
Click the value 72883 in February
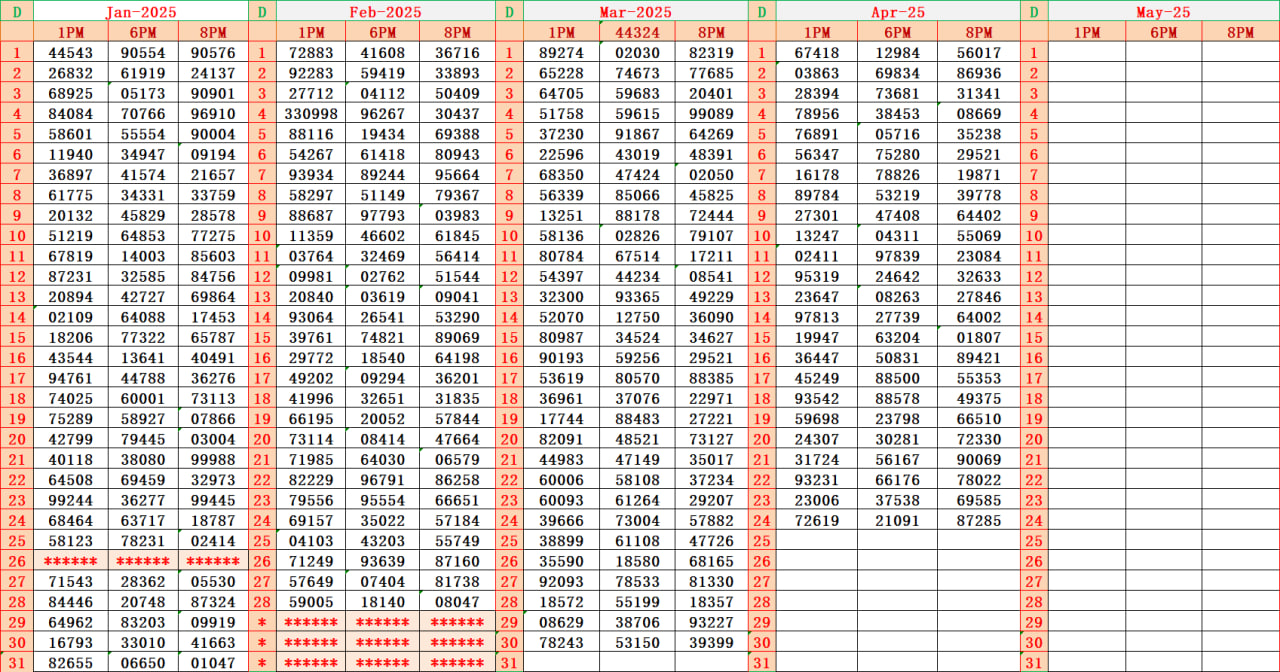tap(311, 53)
